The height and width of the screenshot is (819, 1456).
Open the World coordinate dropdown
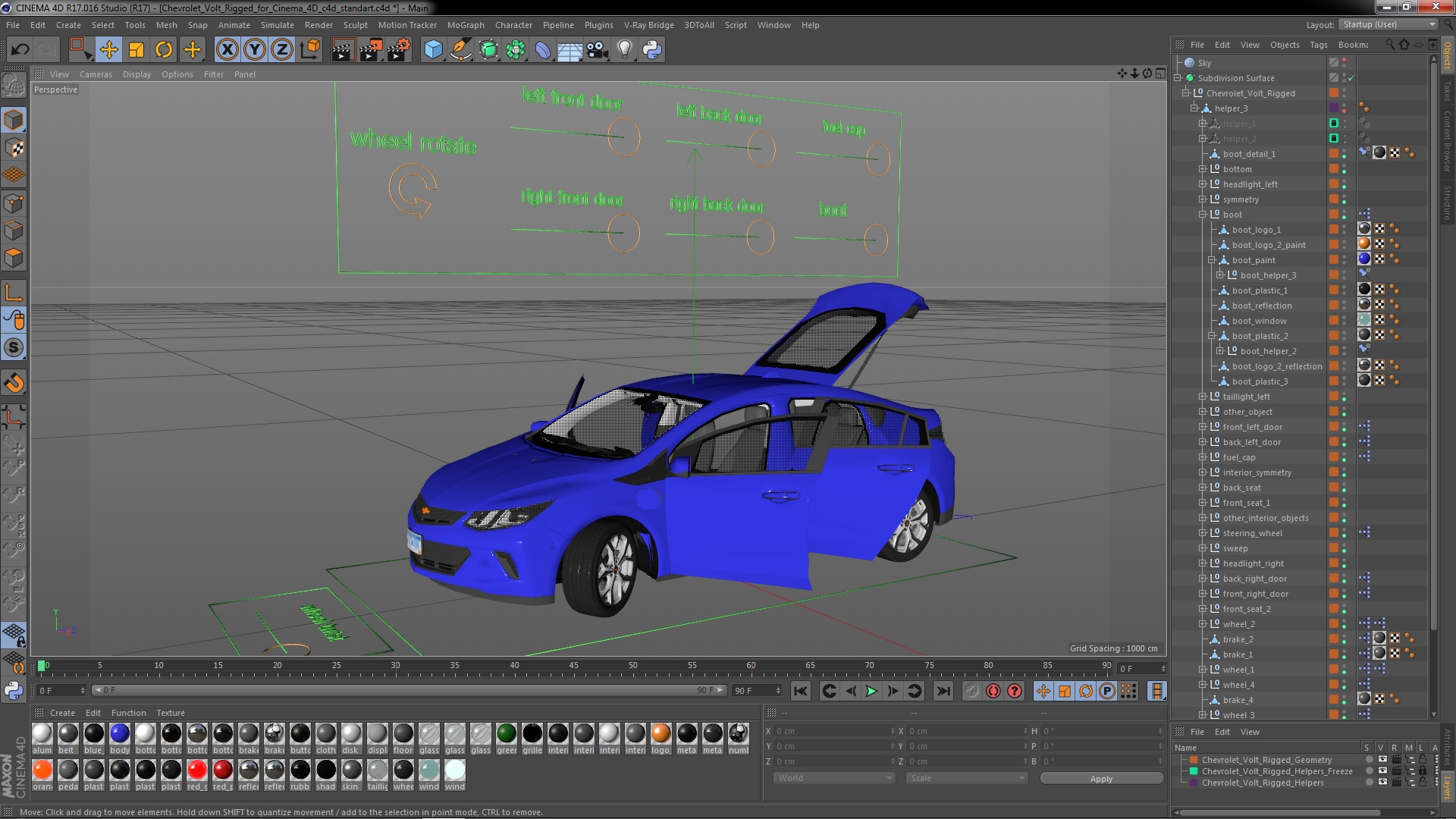(834, 779)
